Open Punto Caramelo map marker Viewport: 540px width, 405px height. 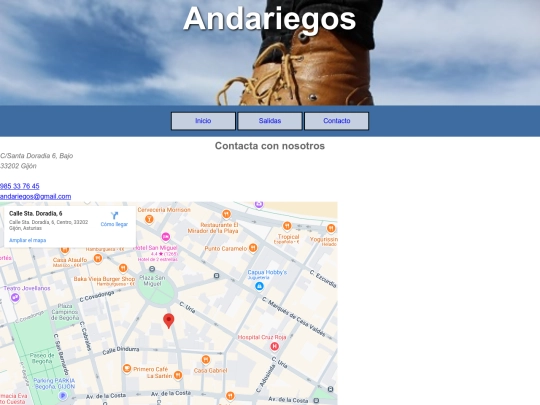coord(253,248)
